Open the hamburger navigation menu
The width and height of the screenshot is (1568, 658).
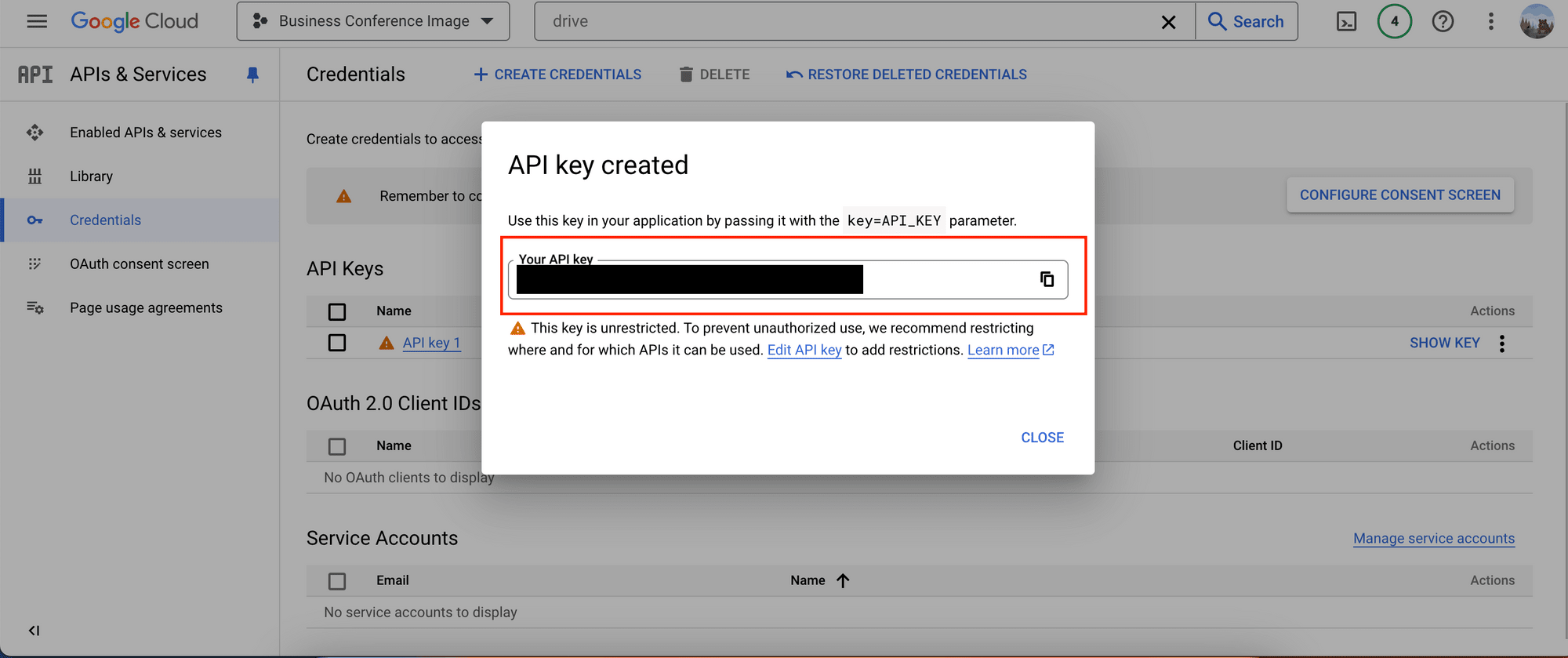point(37,21)
